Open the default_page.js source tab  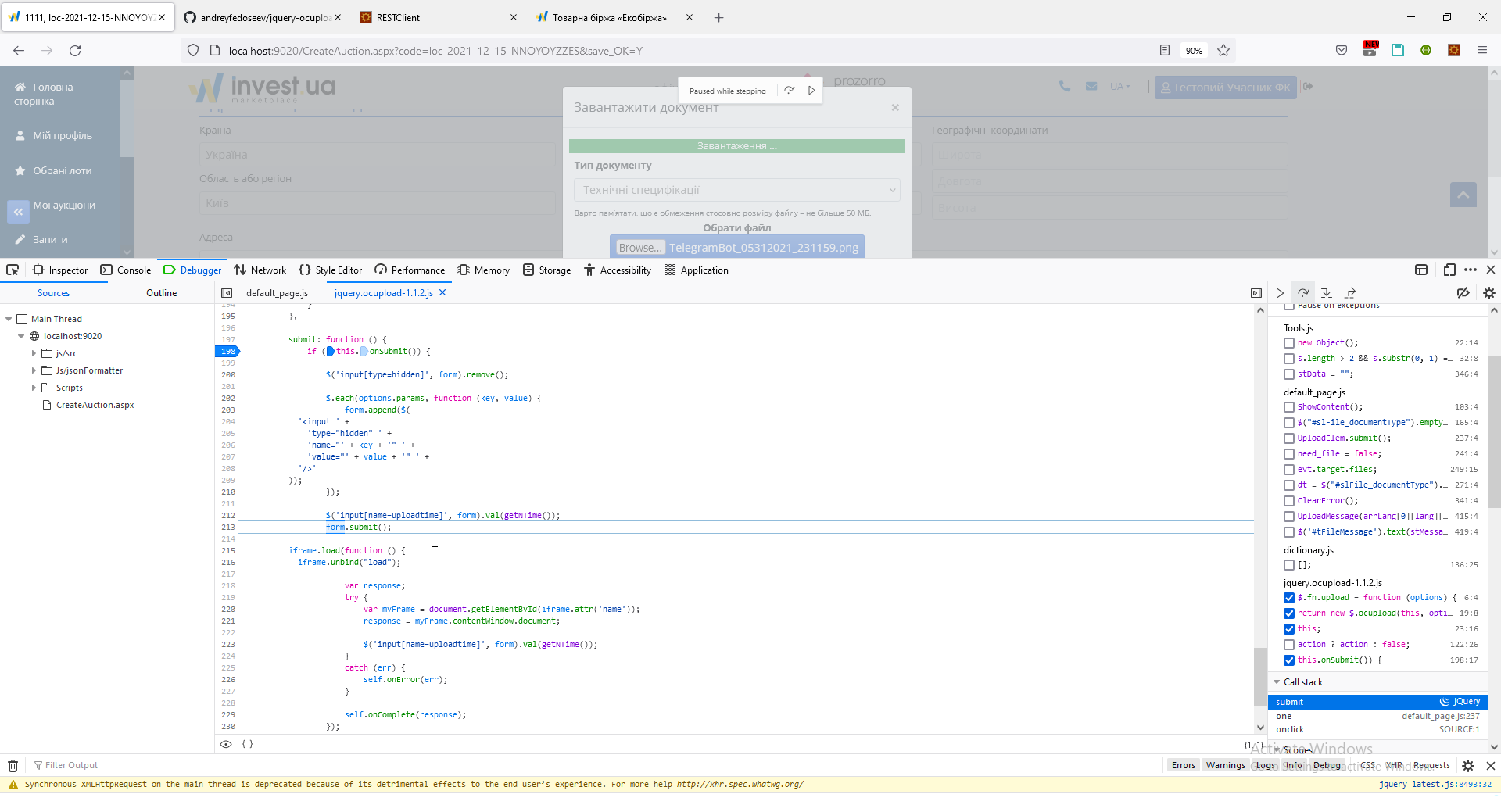277,293
